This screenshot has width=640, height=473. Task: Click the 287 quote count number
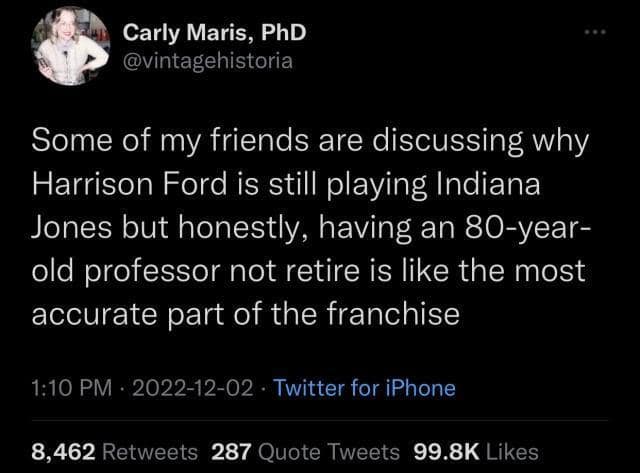tap(231, 450)
